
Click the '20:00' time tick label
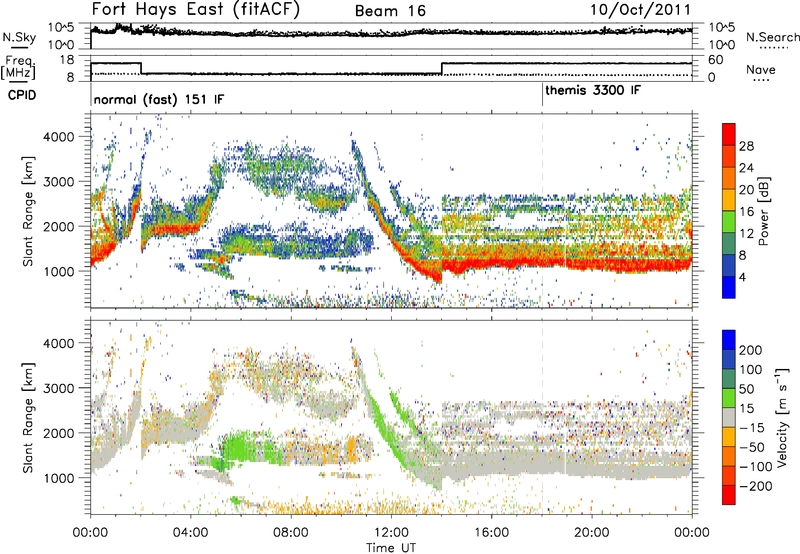pos(592,533)
